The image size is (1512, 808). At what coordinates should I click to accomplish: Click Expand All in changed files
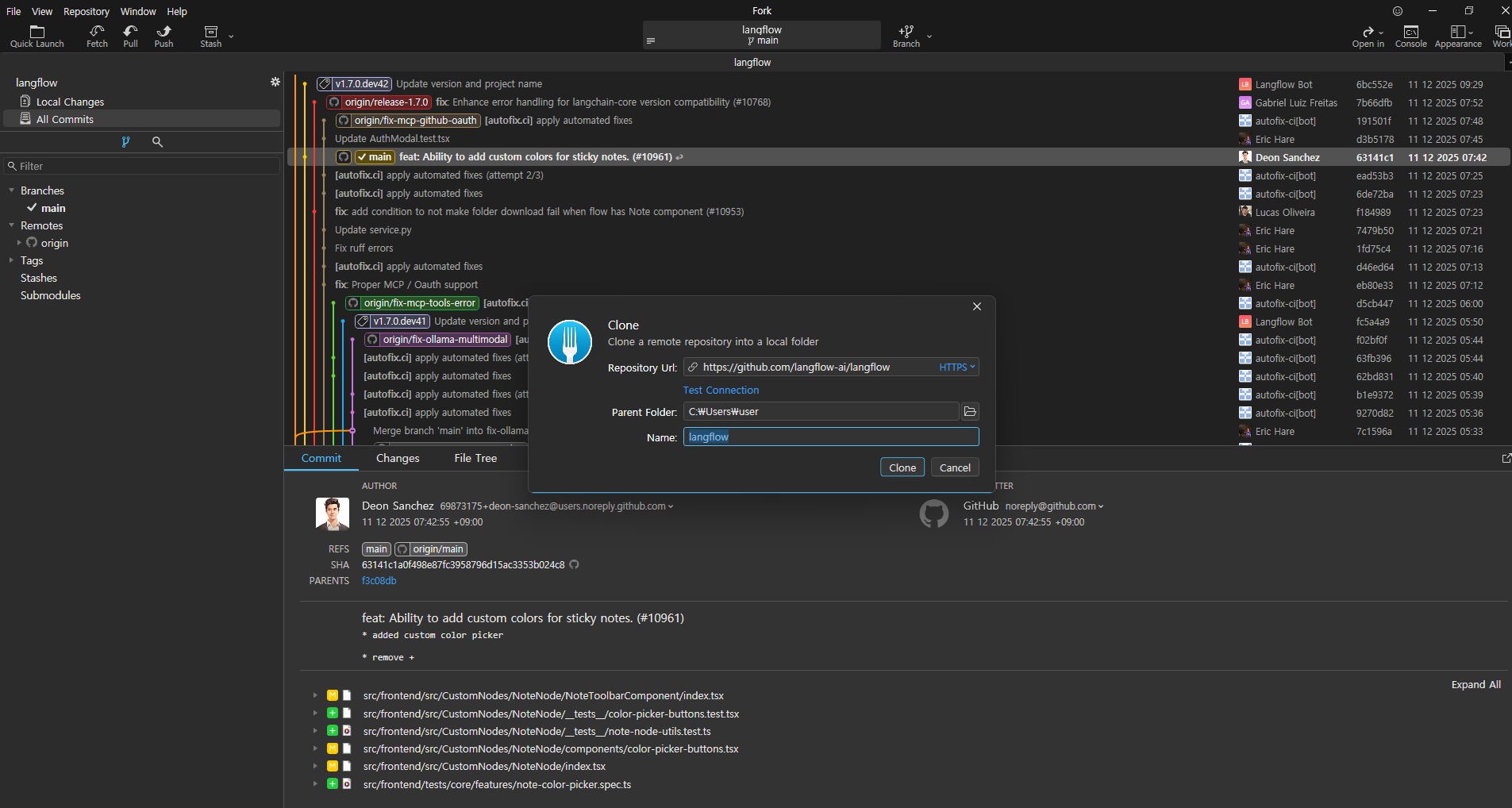[x=1475, y=684]
